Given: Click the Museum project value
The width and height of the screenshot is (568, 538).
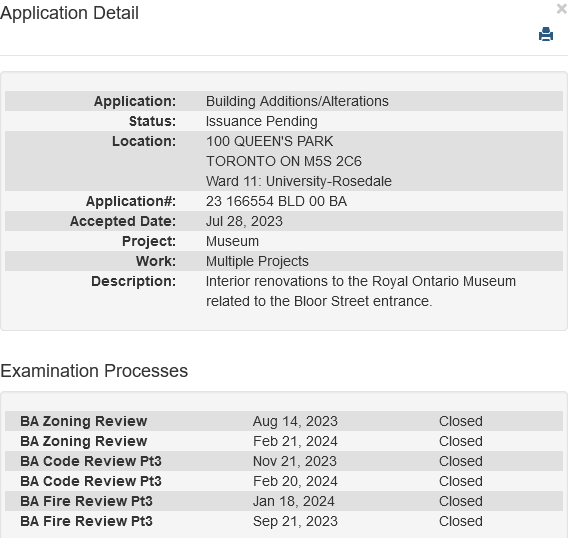Looking at the screenshot, I should coord(232,241).
